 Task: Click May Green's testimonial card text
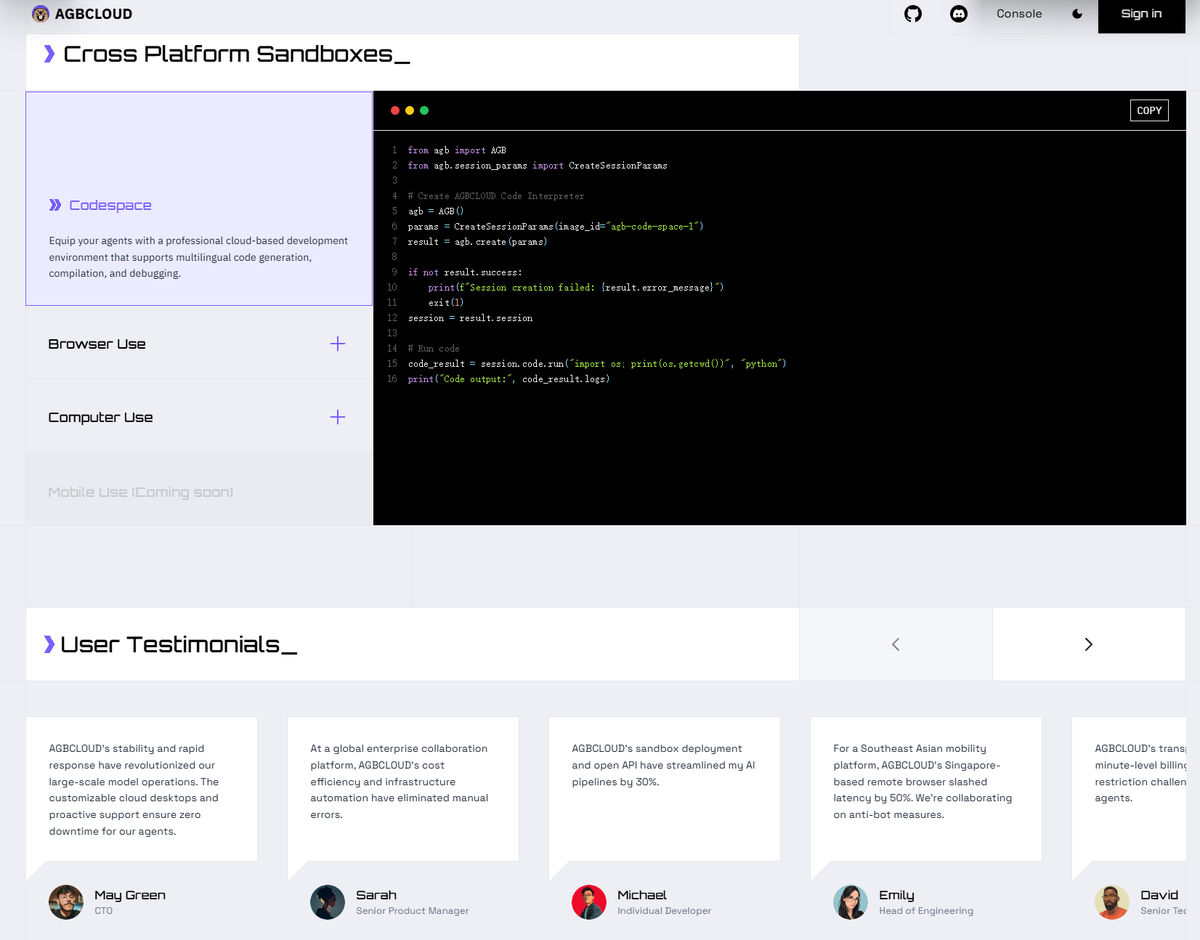134,790
